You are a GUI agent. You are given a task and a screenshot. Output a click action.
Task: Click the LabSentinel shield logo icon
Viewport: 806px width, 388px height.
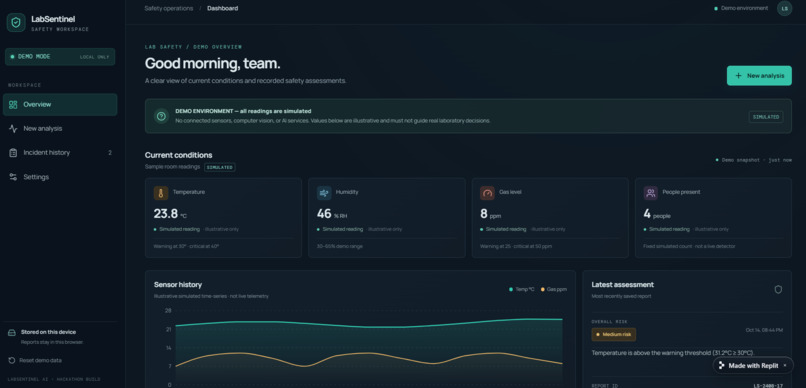[x=16, y=23]
